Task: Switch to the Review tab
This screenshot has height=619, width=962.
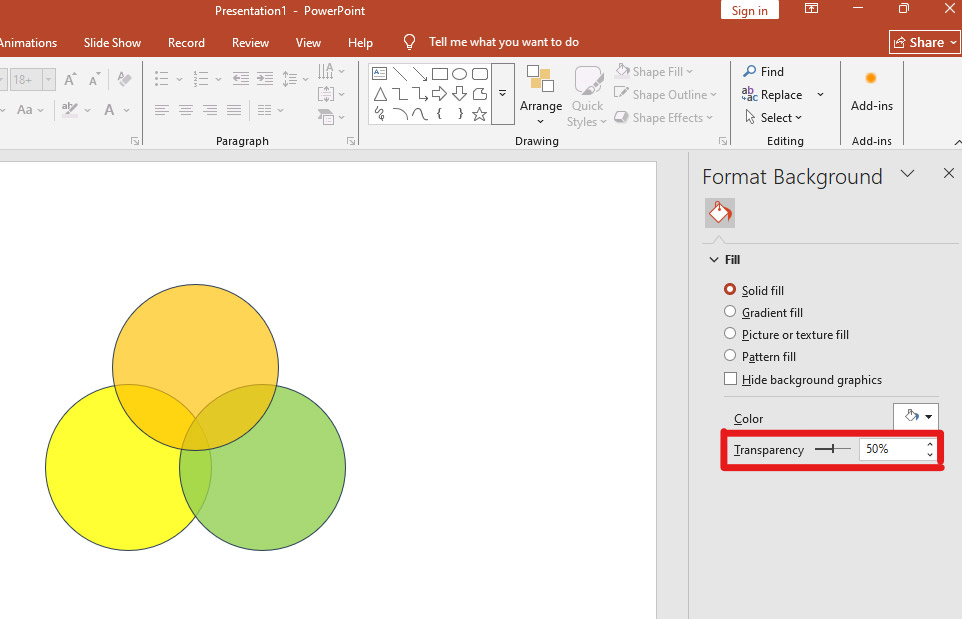Action: coord(250,43)
